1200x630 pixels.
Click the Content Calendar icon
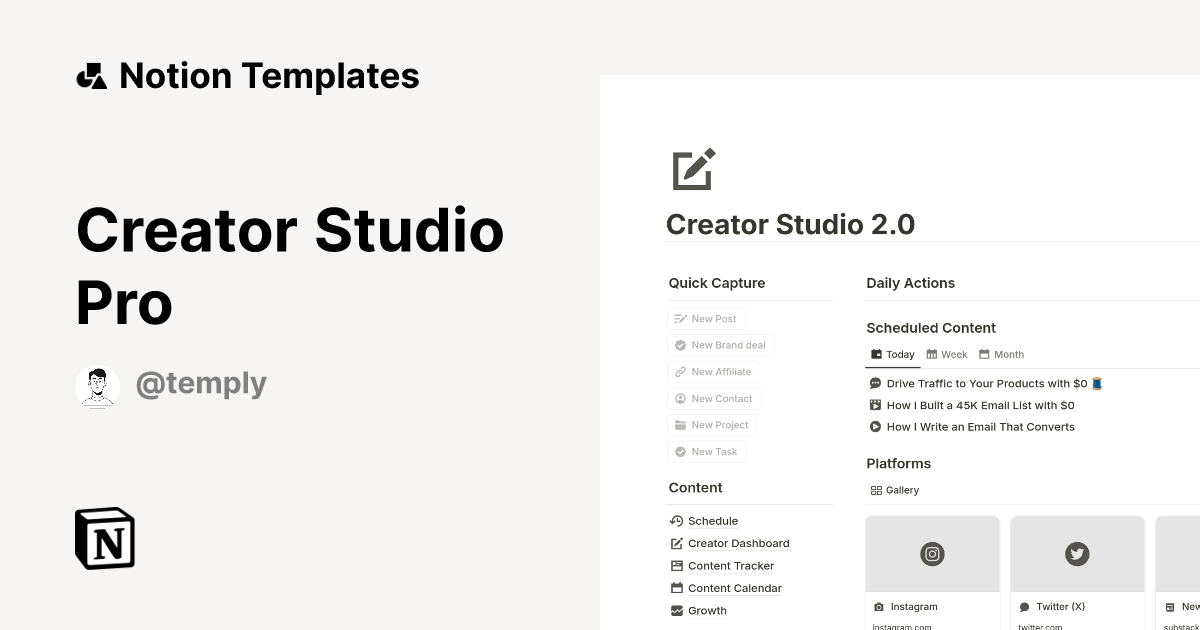676,588
